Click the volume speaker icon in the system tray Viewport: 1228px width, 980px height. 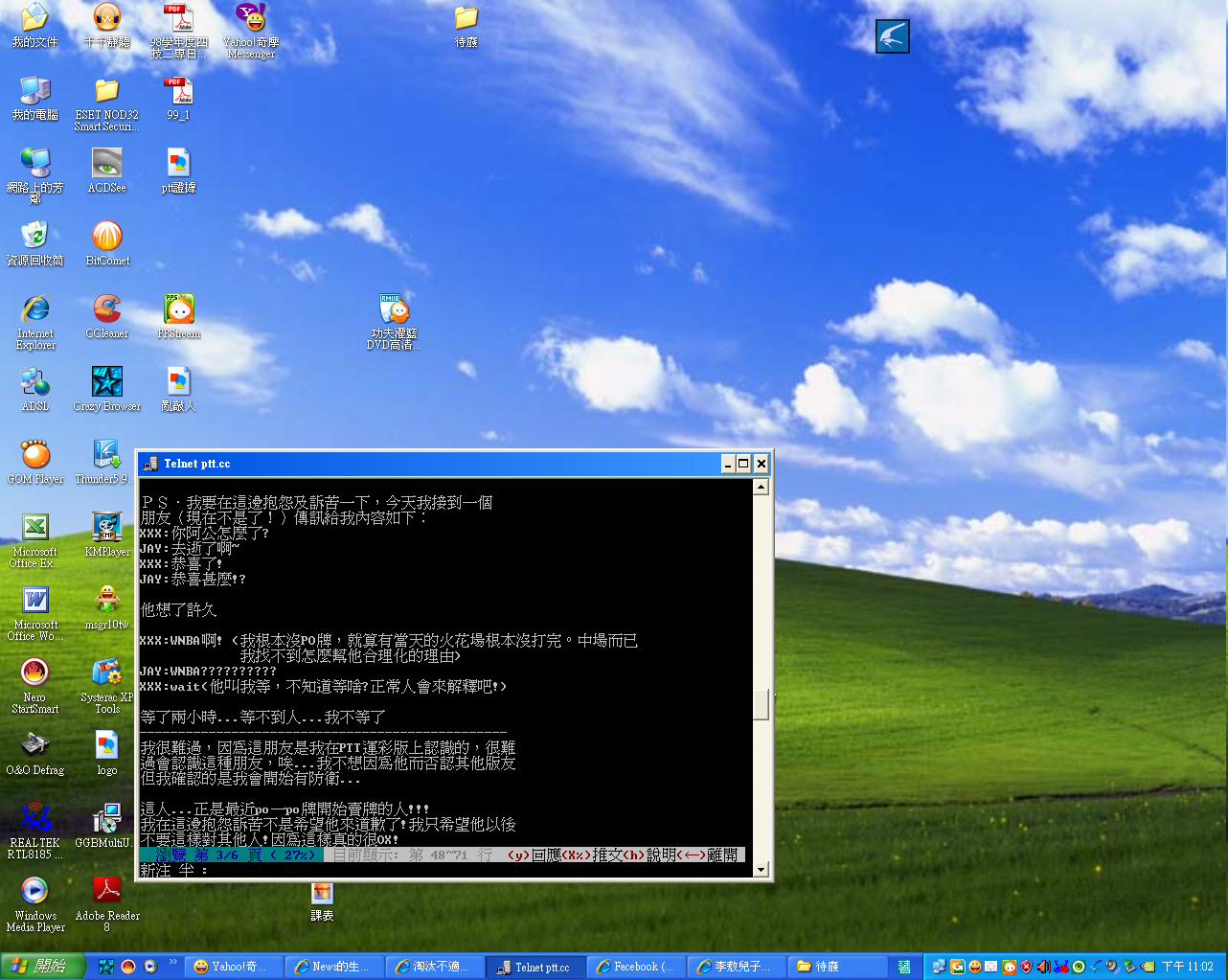pyautogui.click(x=1043, y=967)
